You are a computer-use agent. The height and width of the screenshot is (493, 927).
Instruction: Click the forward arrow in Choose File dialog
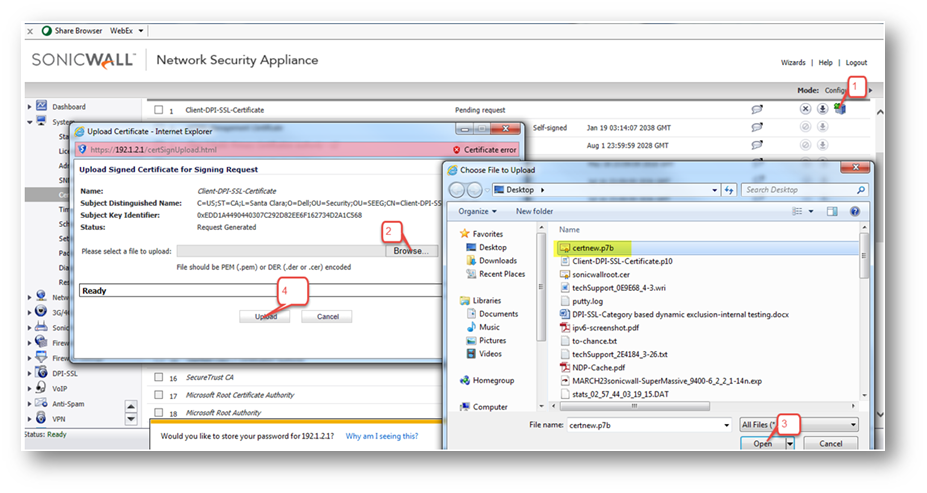[x=474, y=190]
